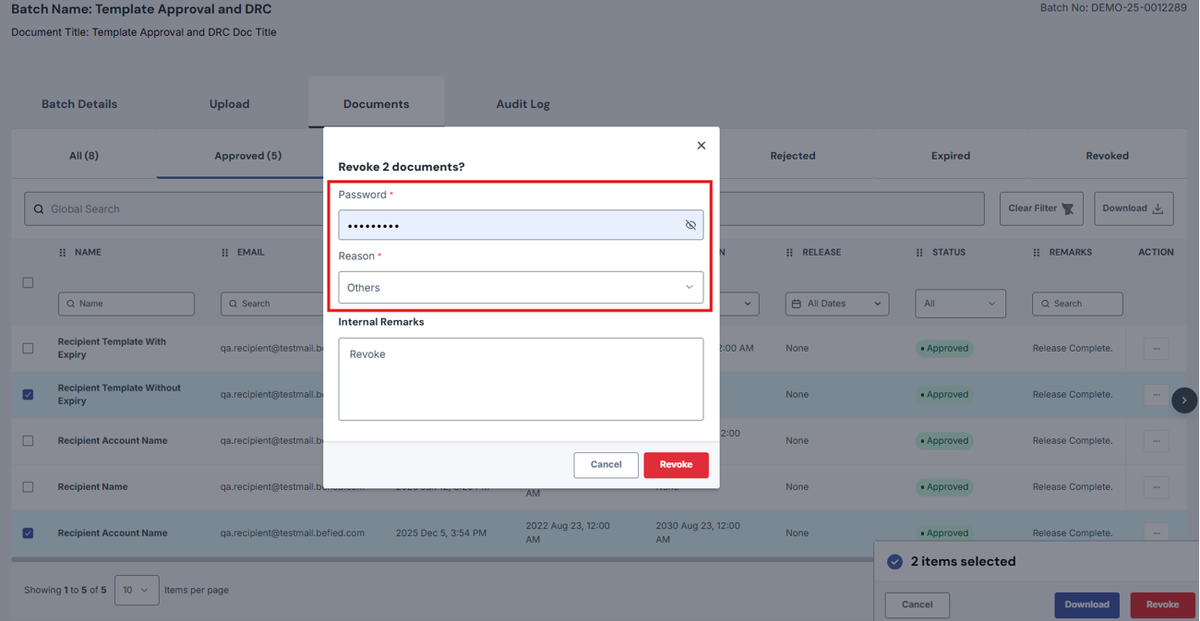1200x621 pixels.
Task: Click the STATUS column drag handle icon
Action: (x=920, y=253)
